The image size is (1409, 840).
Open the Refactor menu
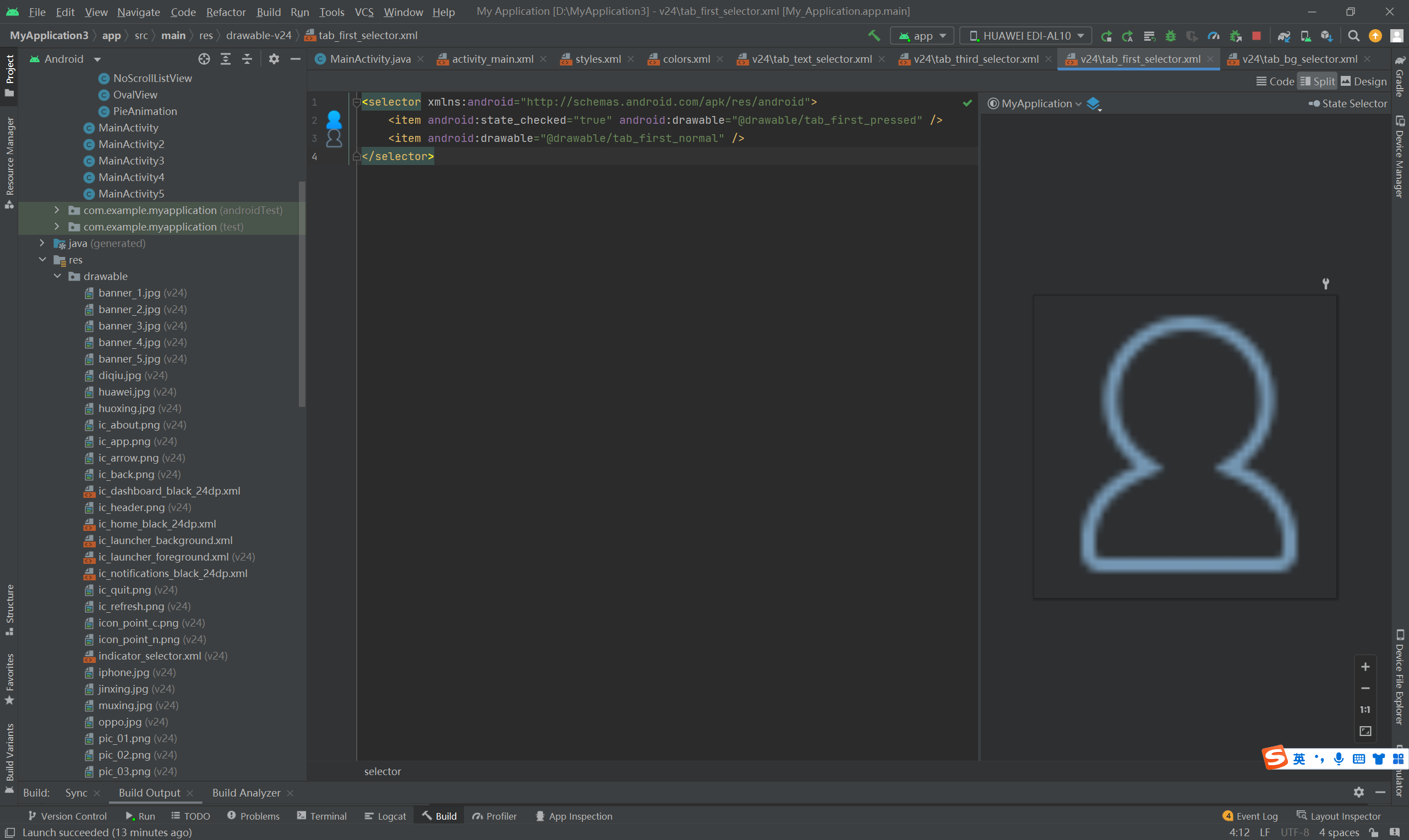pyautogui.click(x=226, y=12)
